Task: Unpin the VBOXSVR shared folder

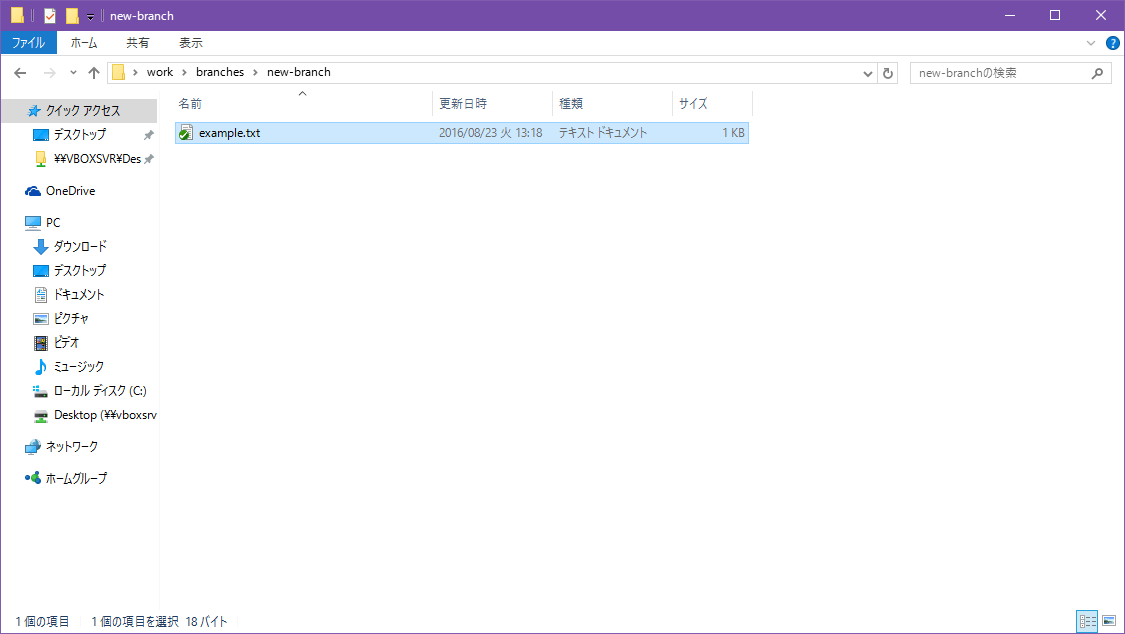Action: [148, 159]
